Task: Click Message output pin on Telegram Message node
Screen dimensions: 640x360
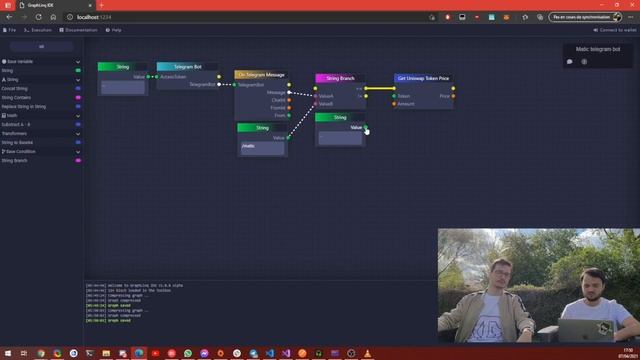Action: point(289,93)
